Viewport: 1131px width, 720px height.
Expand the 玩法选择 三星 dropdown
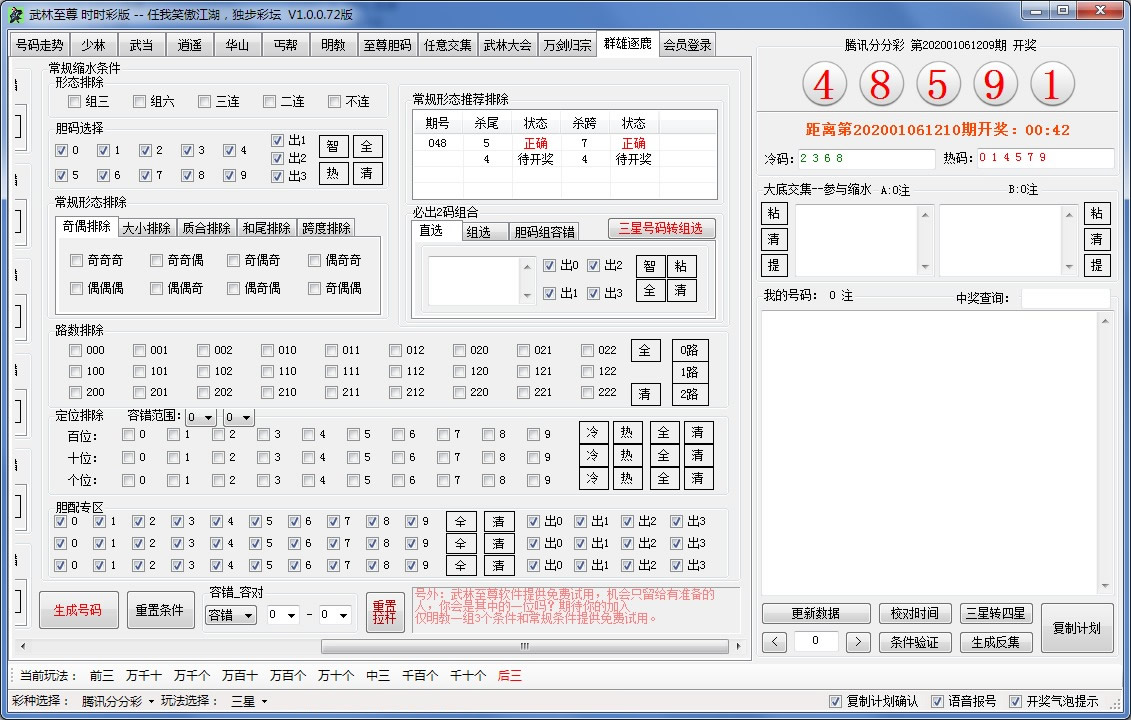[x=250, y=701]
